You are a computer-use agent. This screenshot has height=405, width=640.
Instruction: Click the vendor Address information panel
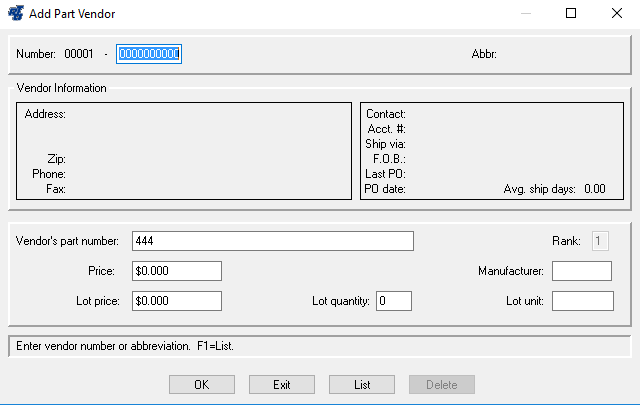(x=184, y=150)
